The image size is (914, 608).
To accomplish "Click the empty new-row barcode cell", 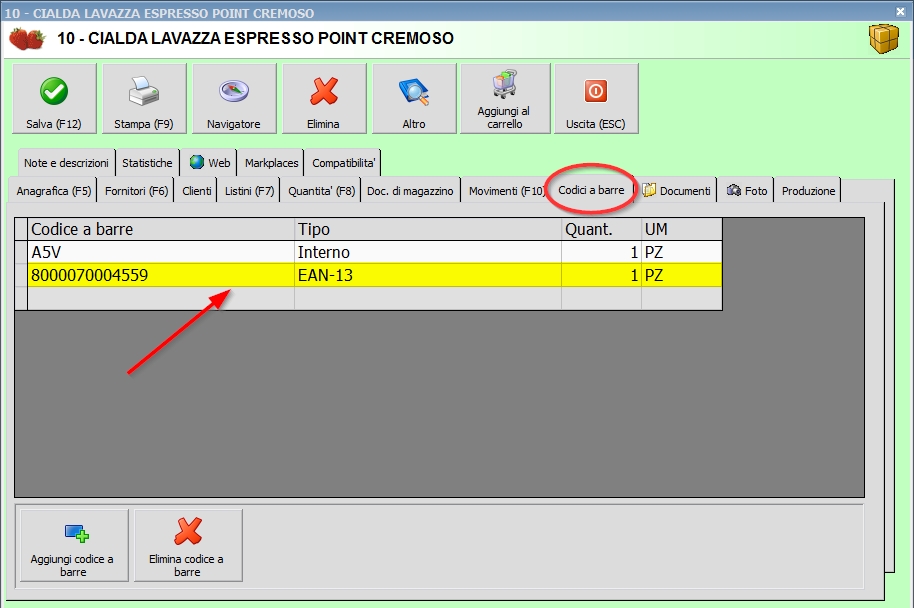I will pyautogui.click(x=161, y=298).
